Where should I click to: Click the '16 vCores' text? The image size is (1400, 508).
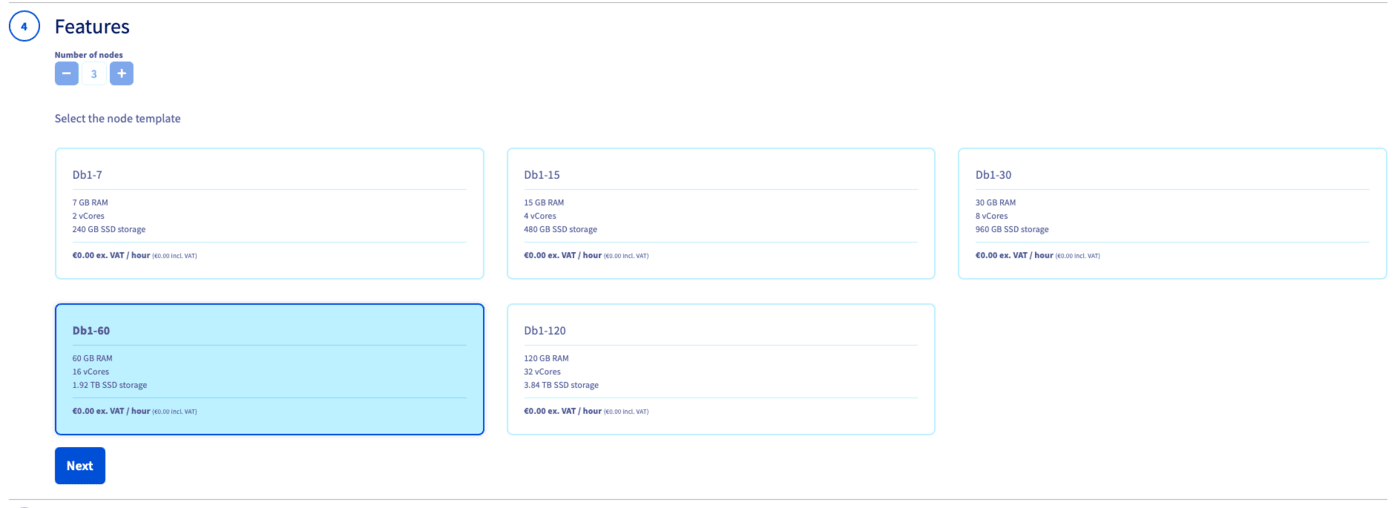[x=91, y=372]
